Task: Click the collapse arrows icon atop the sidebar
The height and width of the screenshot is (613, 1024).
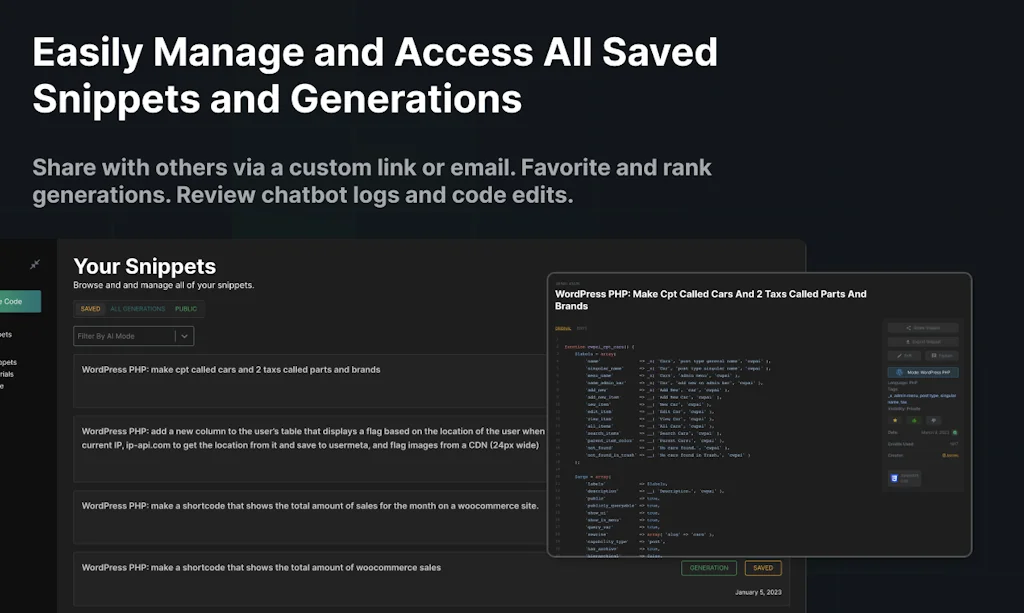Action: click(33, 264)
